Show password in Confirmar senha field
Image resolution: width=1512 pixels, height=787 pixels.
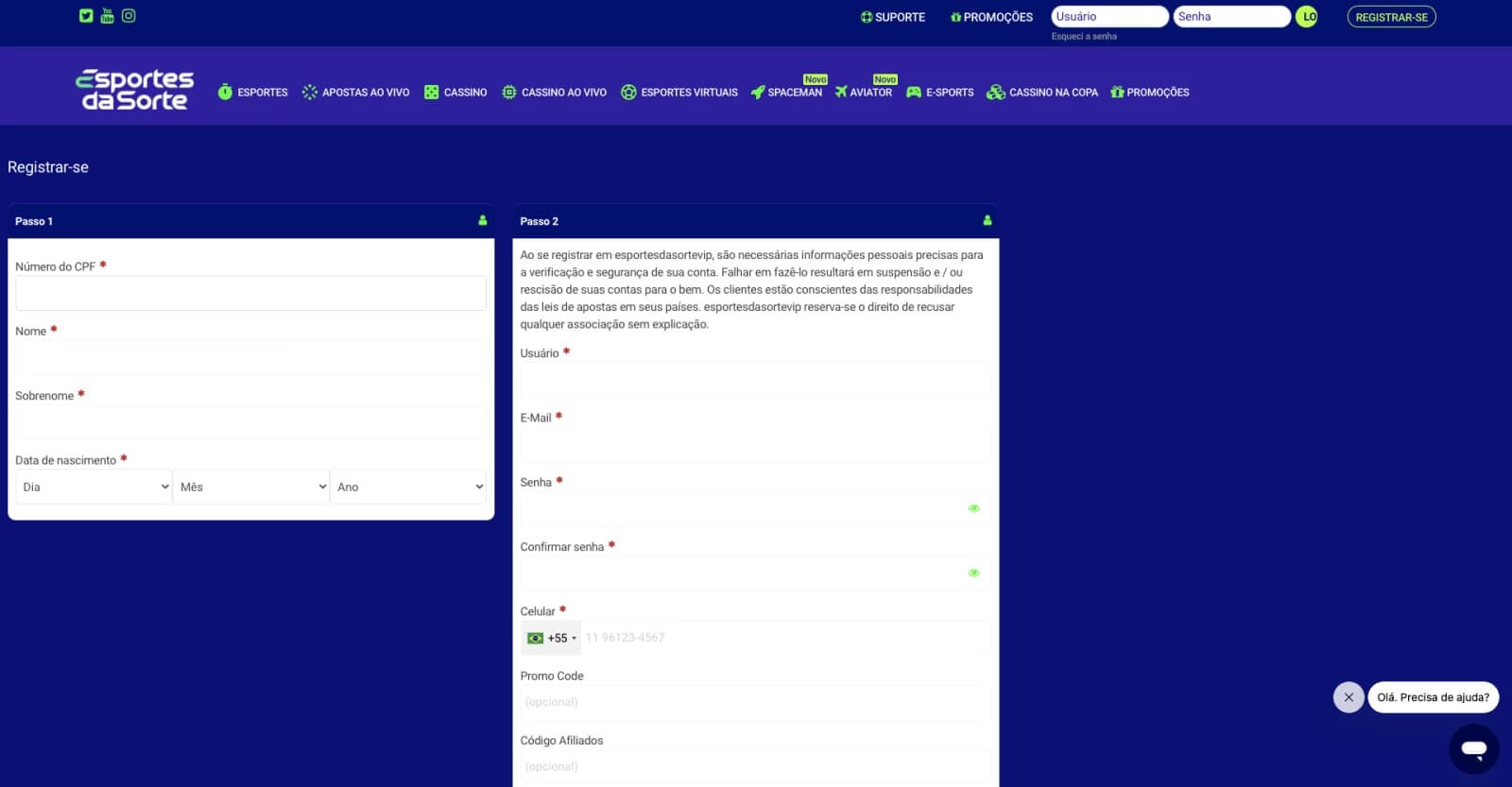(x=973, y=573)
